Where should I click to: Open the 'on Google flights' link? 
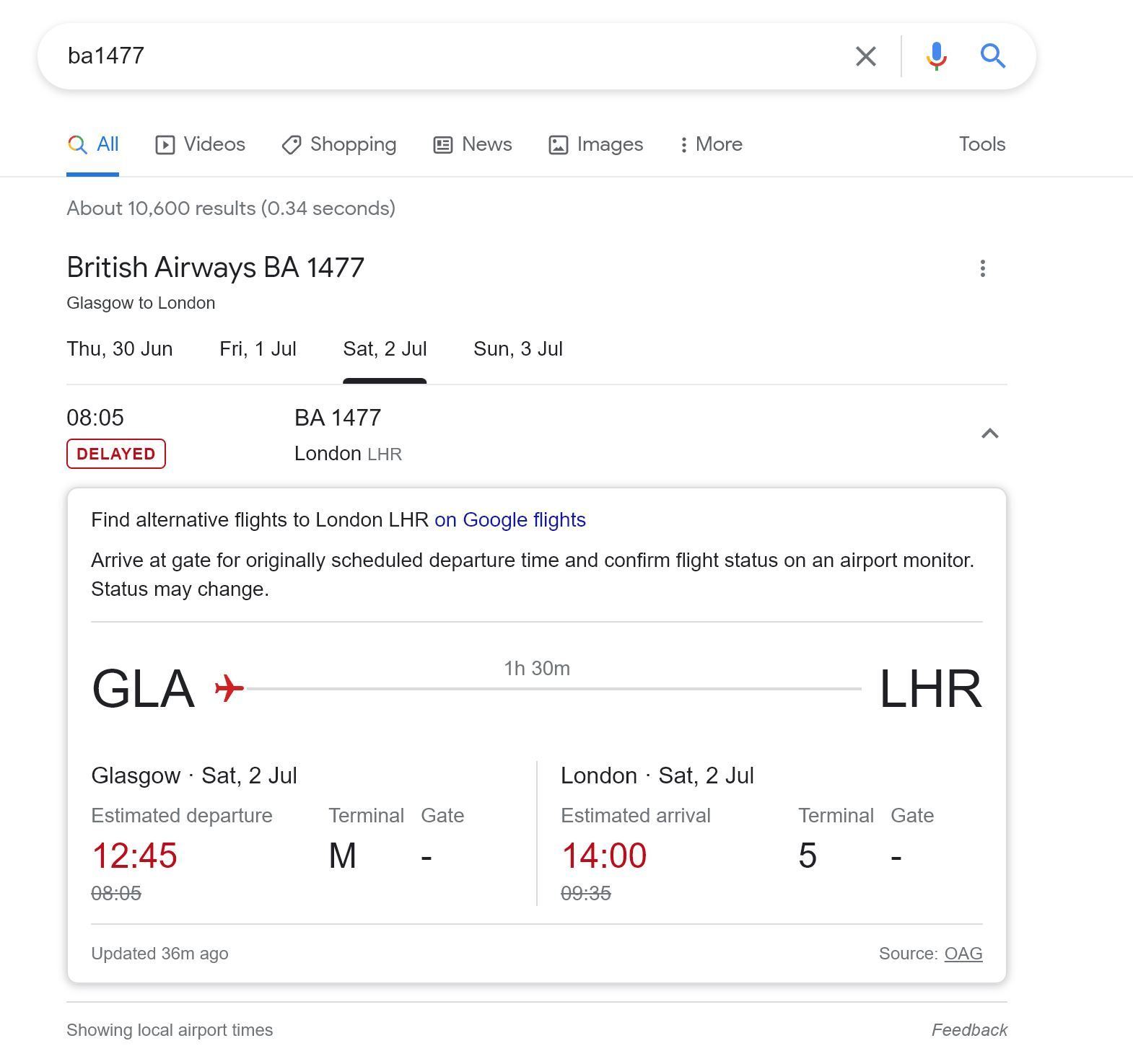[x=509, y=520]
